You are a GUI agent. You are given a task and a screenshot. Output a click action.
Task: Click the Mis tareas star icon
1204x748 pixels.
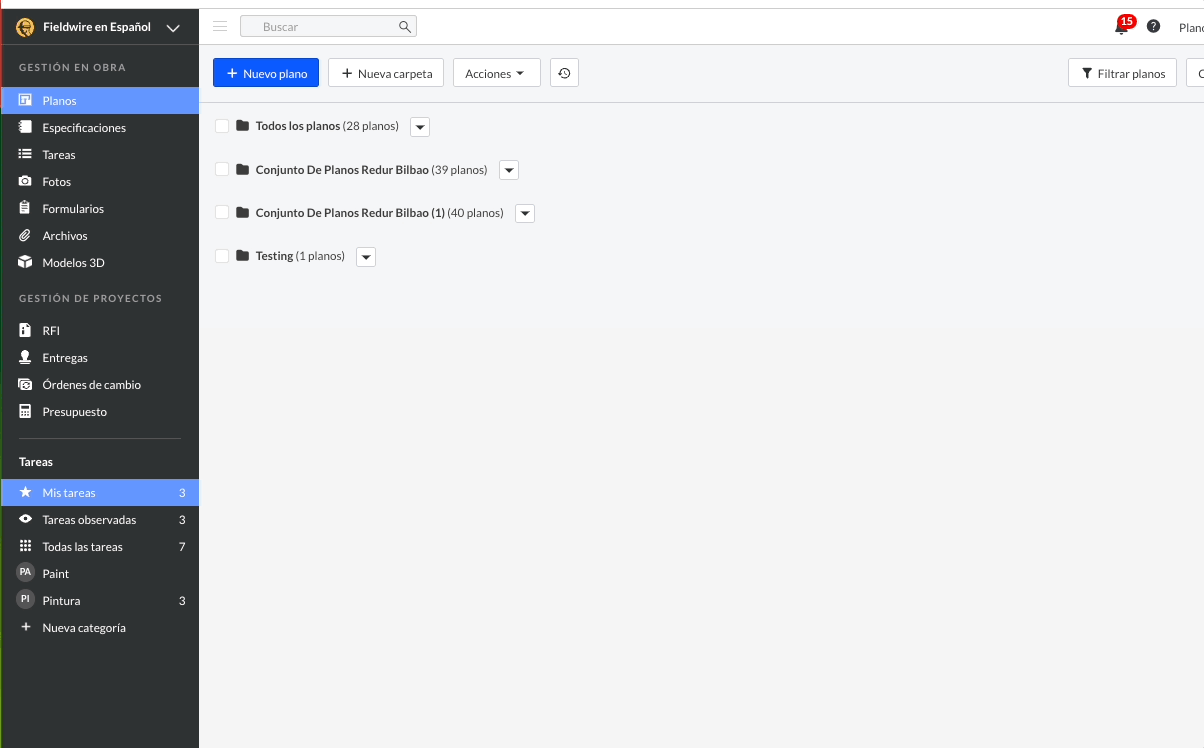click(x=26, y=492)
